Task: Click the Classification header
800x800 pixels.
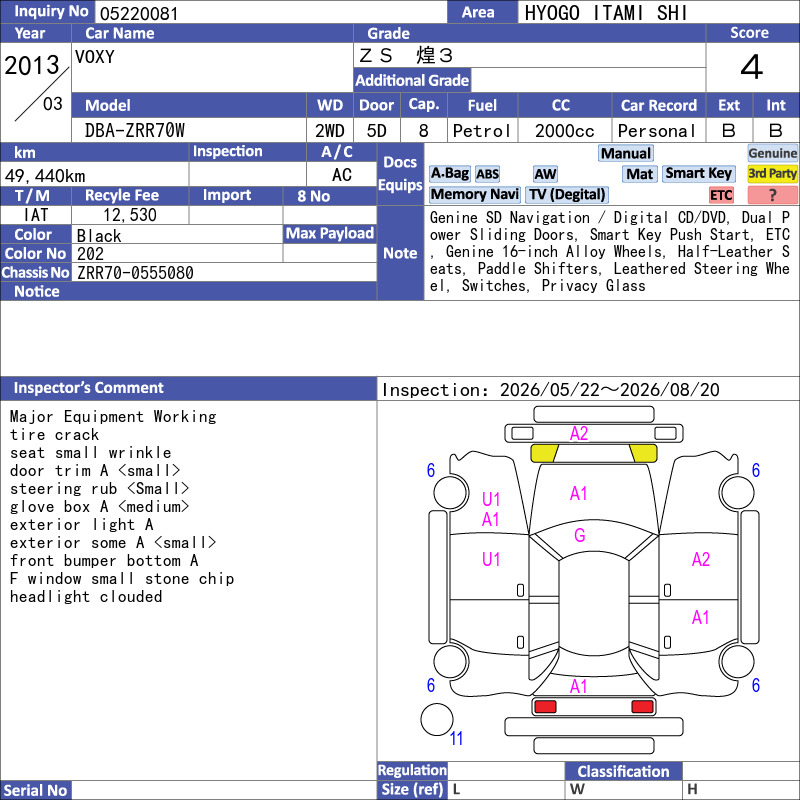Action: [623, 771]
